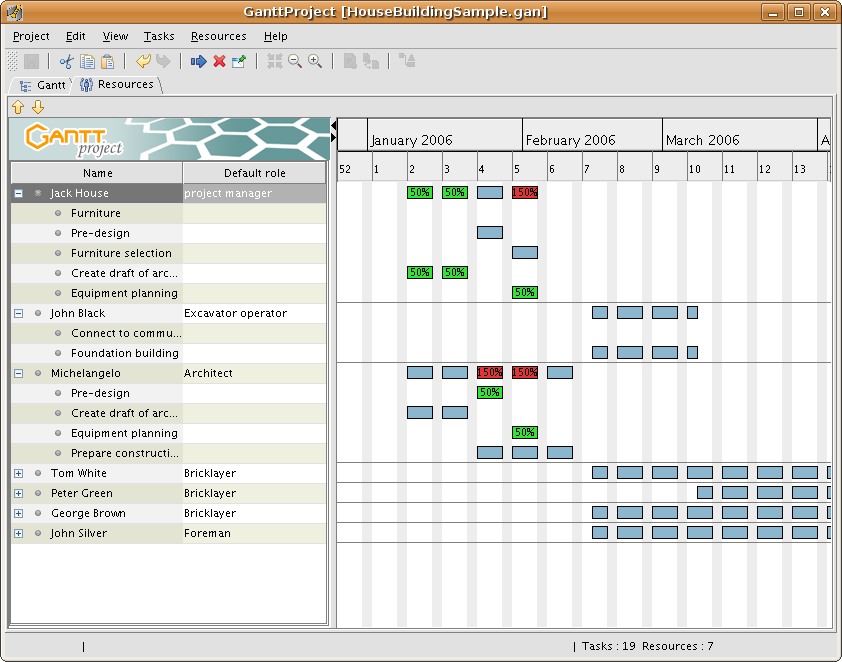Expand the Tom White resource row
Viewport: 842px width, 662px height.
(x=18, y=473)
